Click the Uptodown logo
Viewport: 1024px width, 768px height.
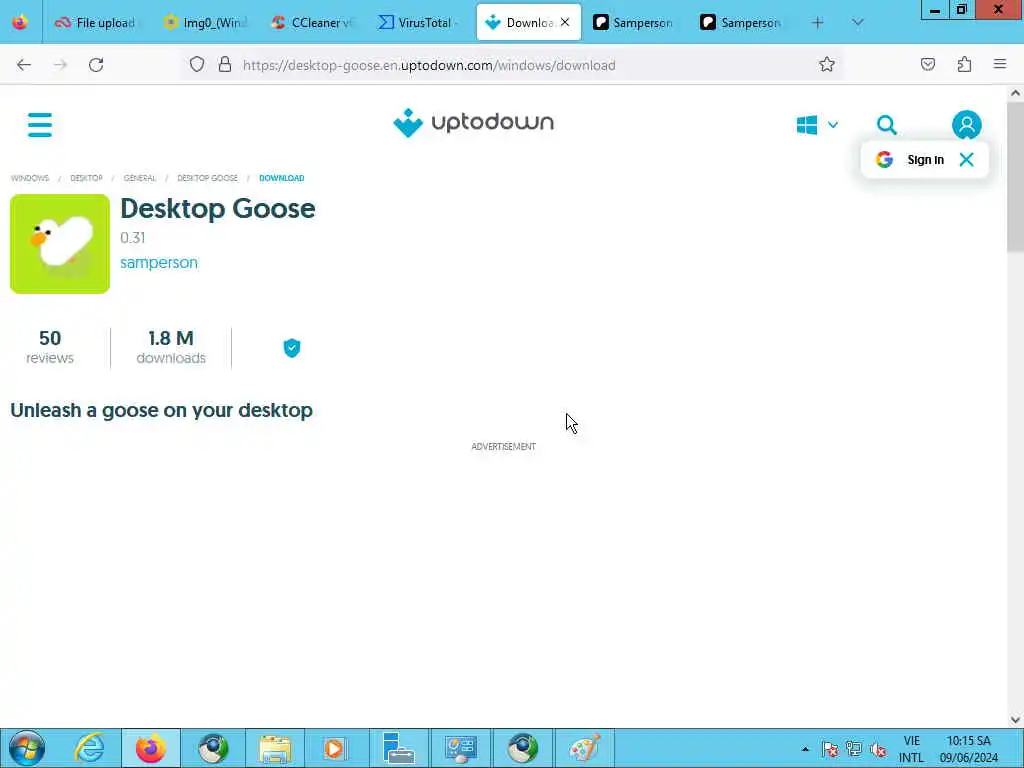point(473,123)
